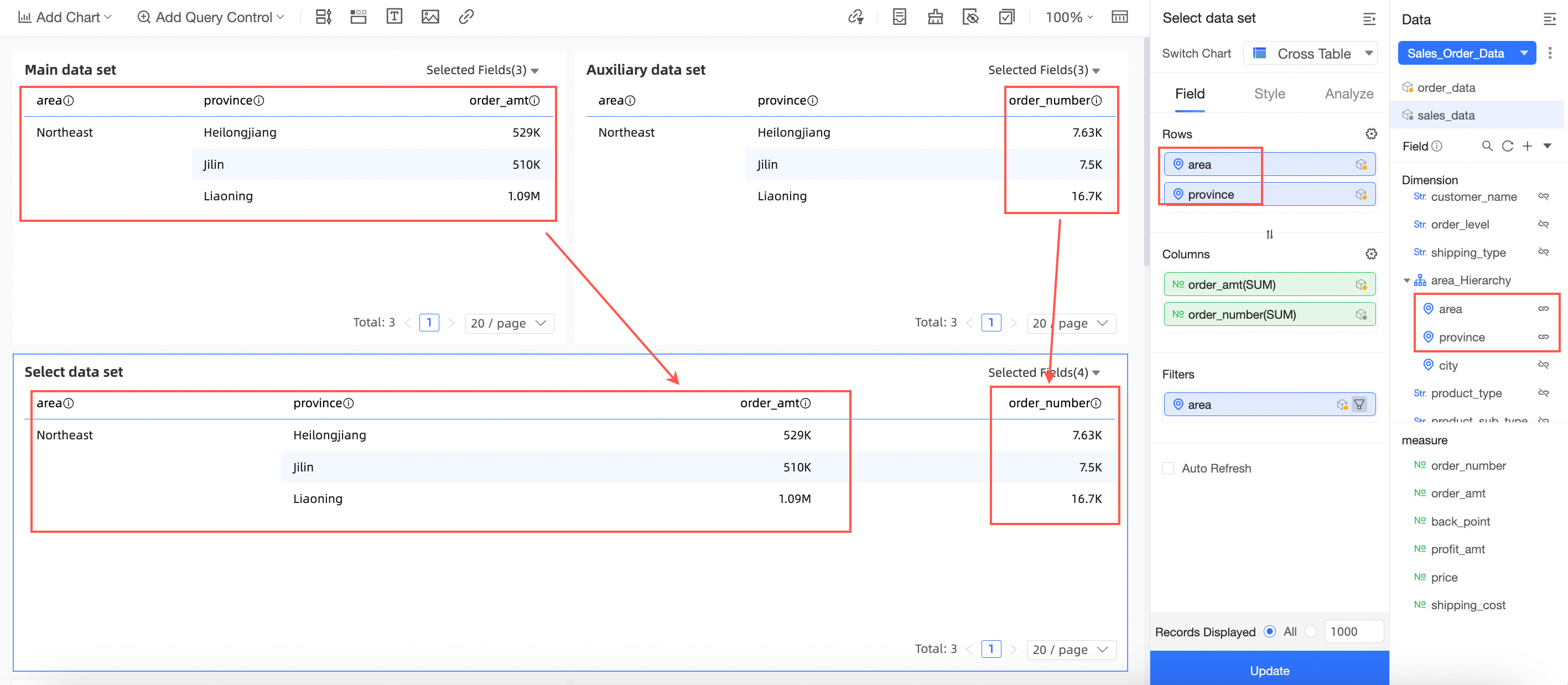The height and width of the screenshot is (685, 1568).
Task: Open the batch select checkbox icon in toolbar
Action: [x=1007, y=17]
